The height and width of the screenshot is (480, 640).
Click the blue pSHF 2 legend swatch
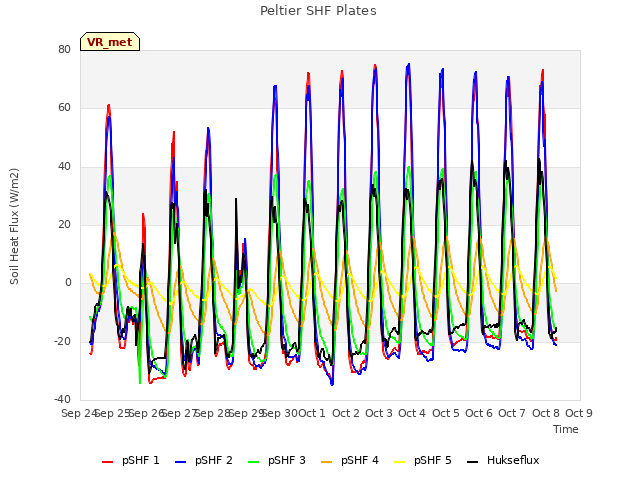tap(180, 462)
